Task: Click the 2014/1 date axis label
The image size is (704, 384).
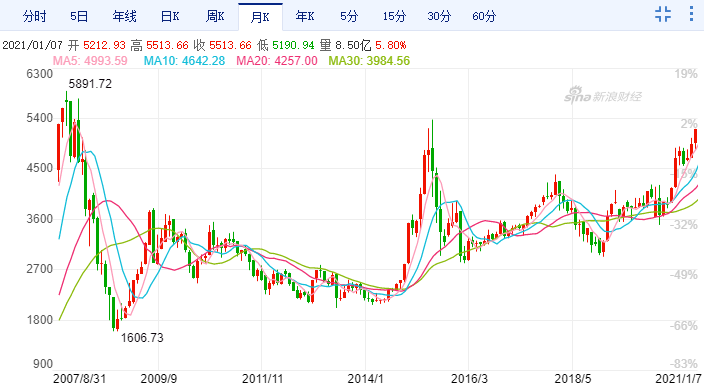Action: (365, 379)
